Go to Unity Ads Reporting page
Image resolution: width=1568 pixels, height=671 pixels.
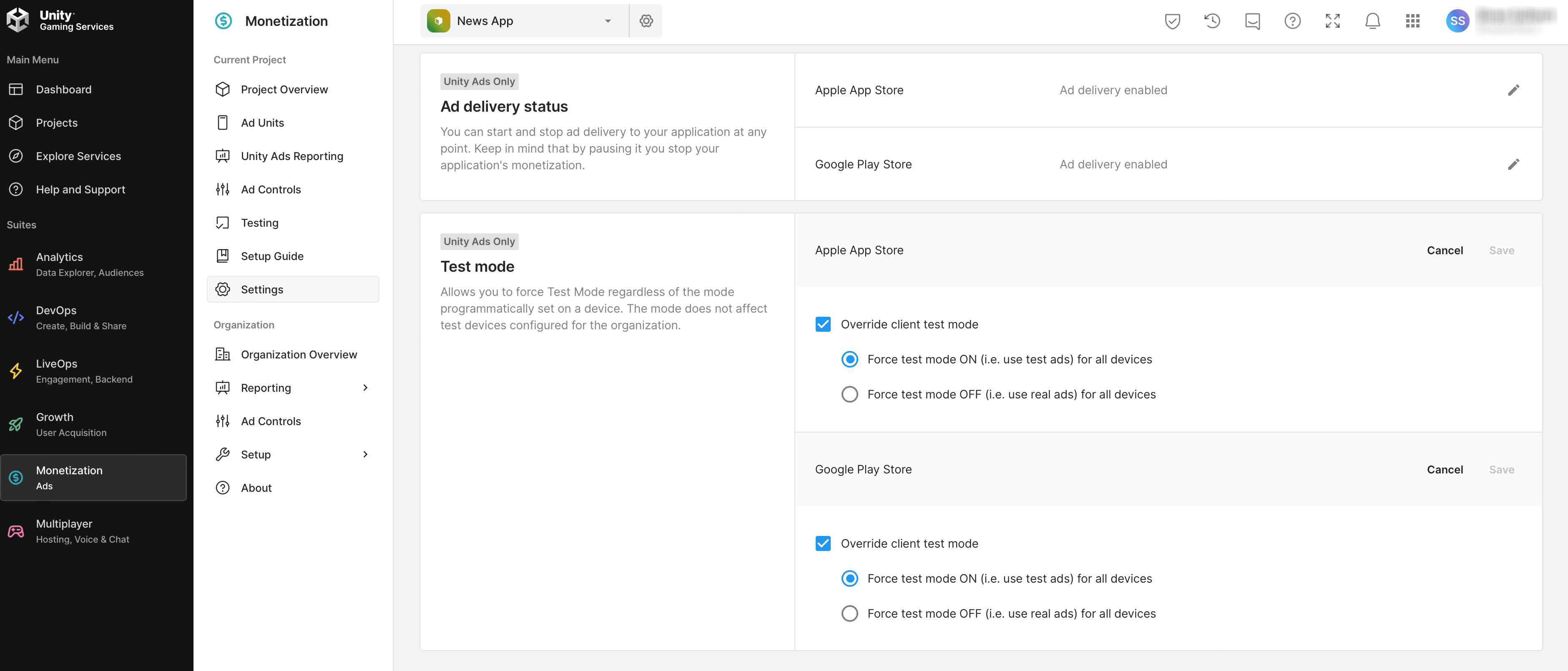291,156
